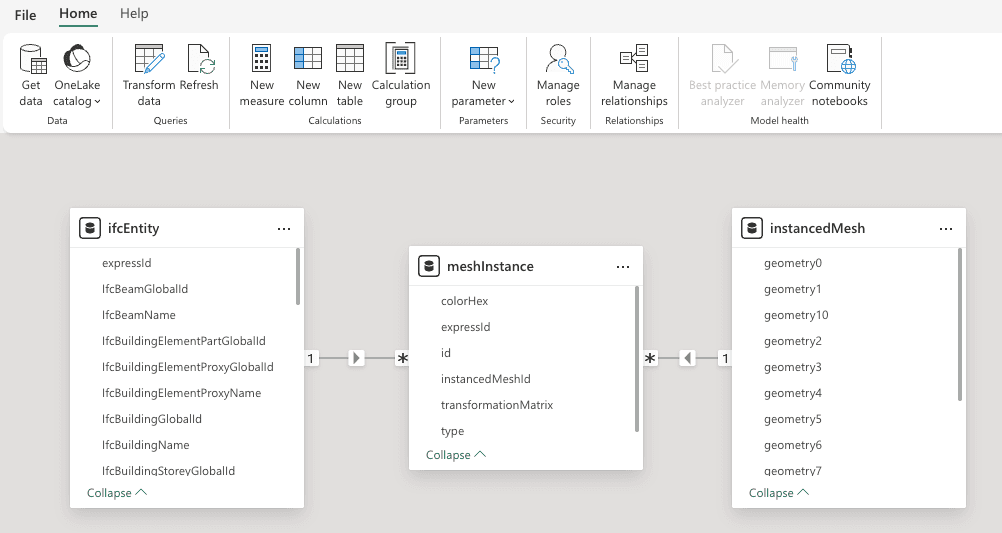Add a New column
The width and height of the screenshot is (1002, 533).
tap(308, 61)
